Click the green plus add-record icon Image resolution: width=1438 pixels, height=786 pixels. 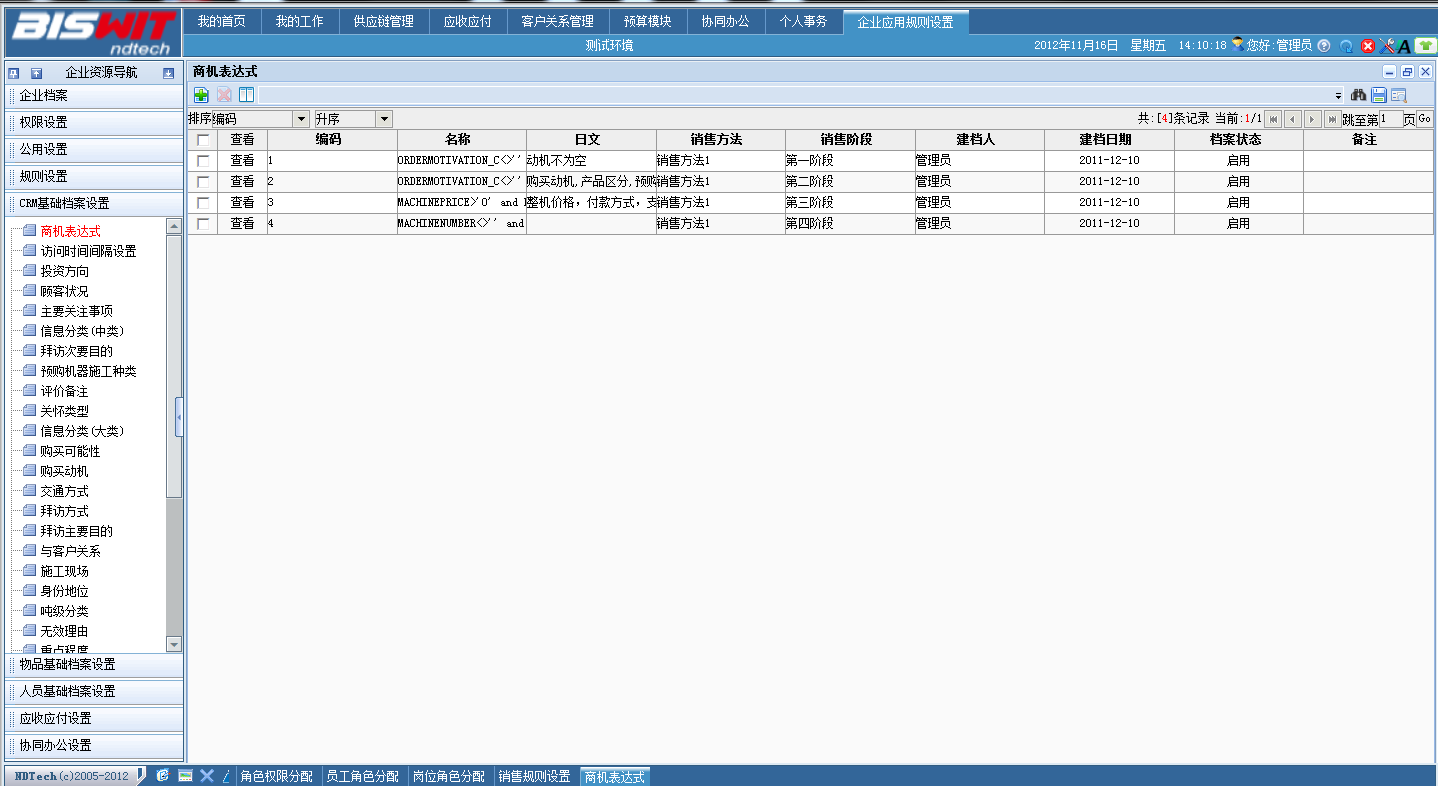coord(201,95)
